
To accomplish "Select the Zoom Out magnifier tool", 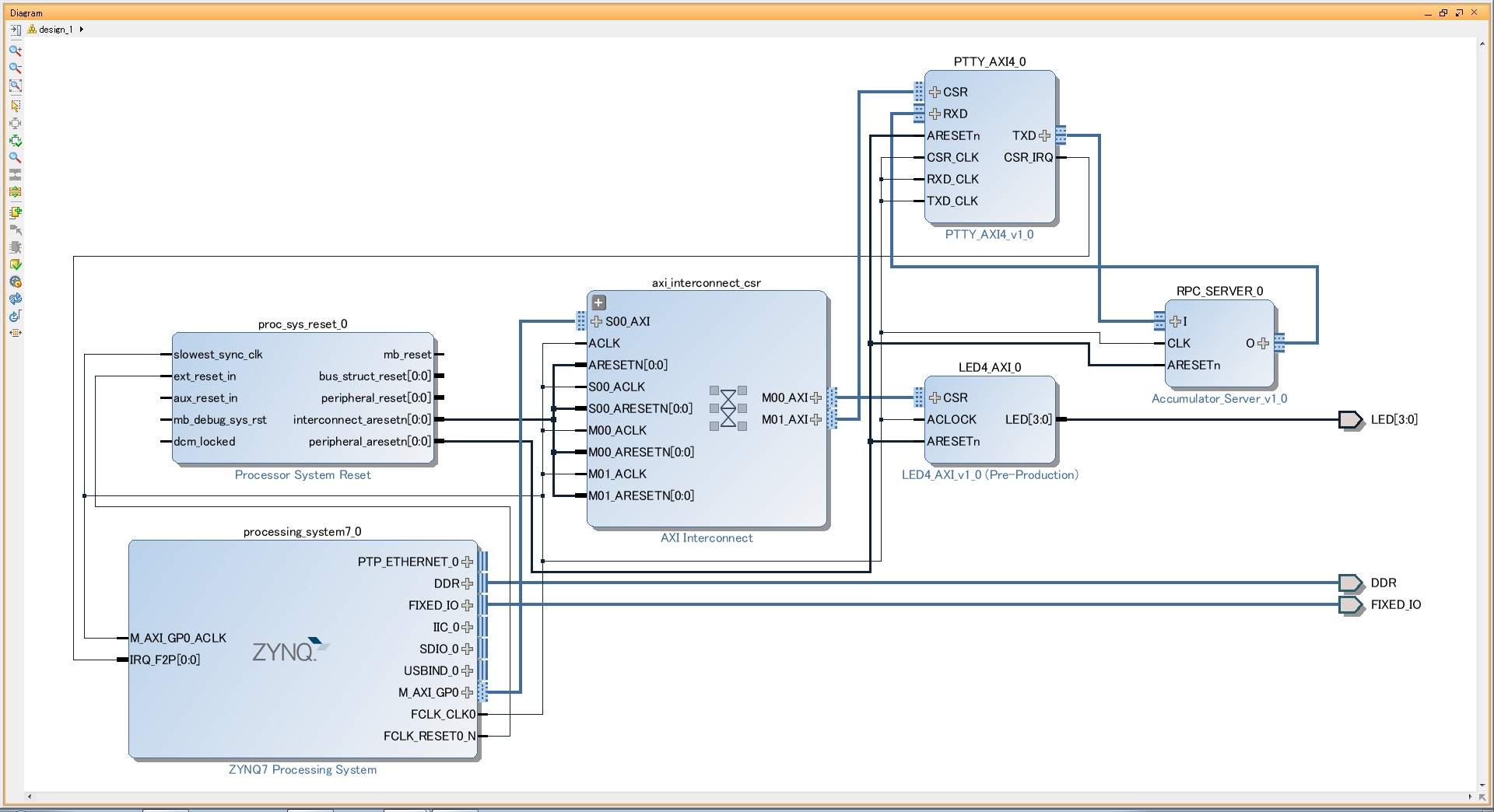I will point(15,68).
